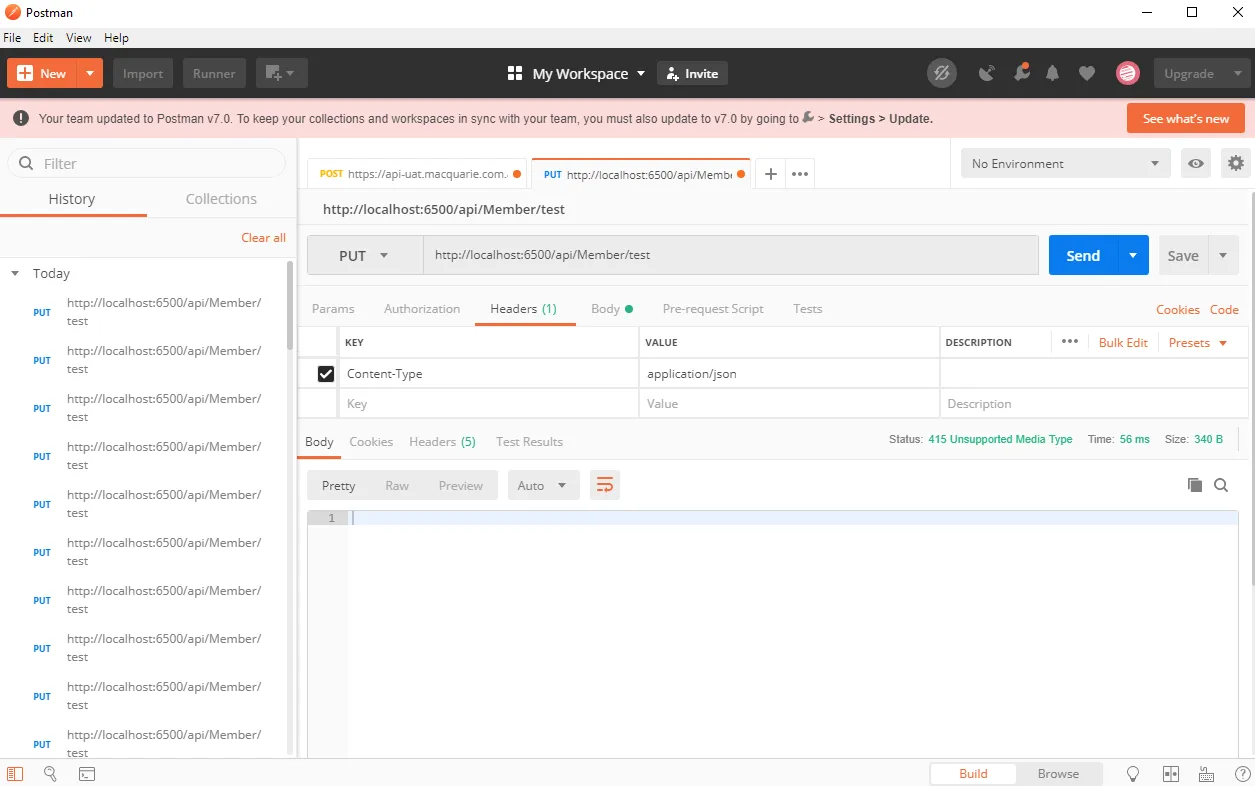
Task: Click the Postman logo in title bar
Action: pos(12,12)
